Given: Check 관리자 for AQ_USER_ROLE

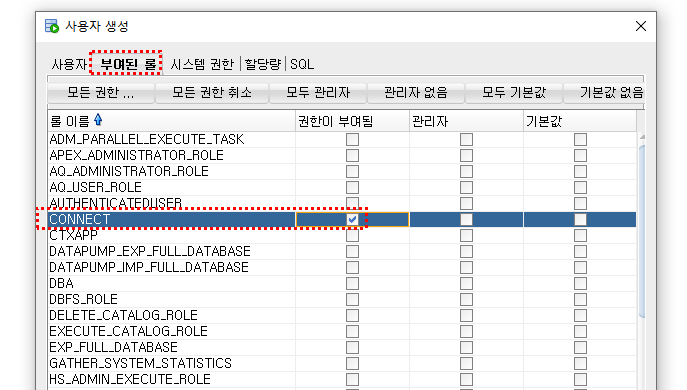Looking at the screenshot, I should (x=466, y=188).
